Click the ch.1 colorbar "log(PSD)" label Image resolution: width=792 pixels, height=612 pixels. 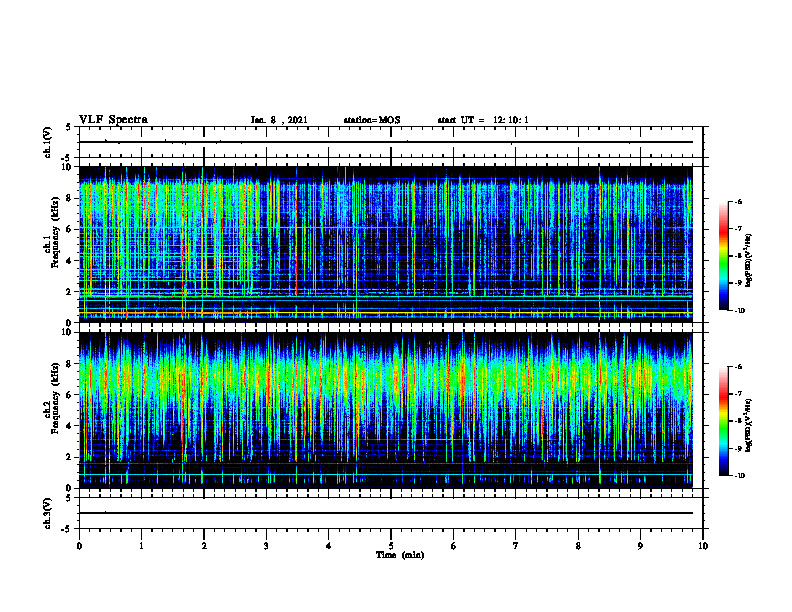pyautogui.click(x=748, y=260)
